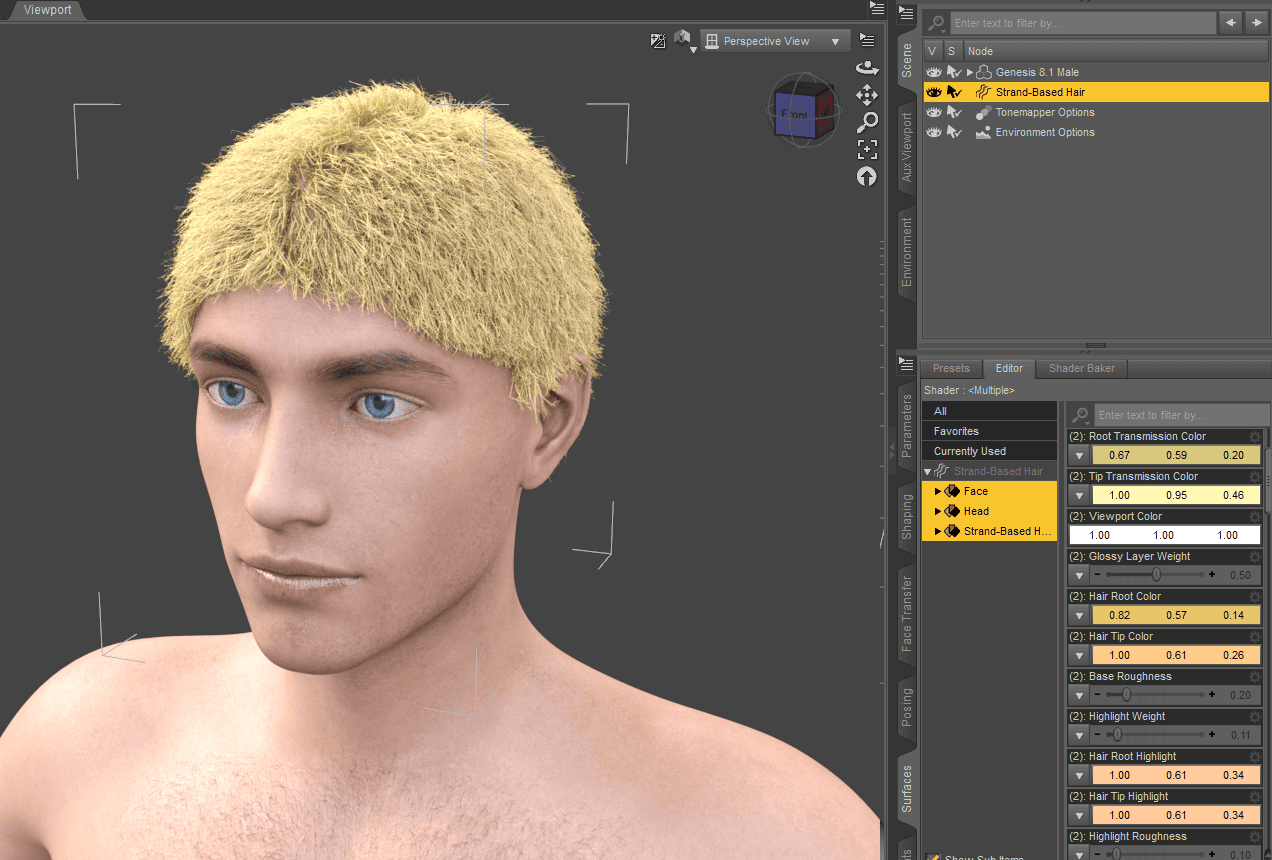The image size is (1272, 860).
Task: Click the Frame item viewport icon
Action: point(866,149)
